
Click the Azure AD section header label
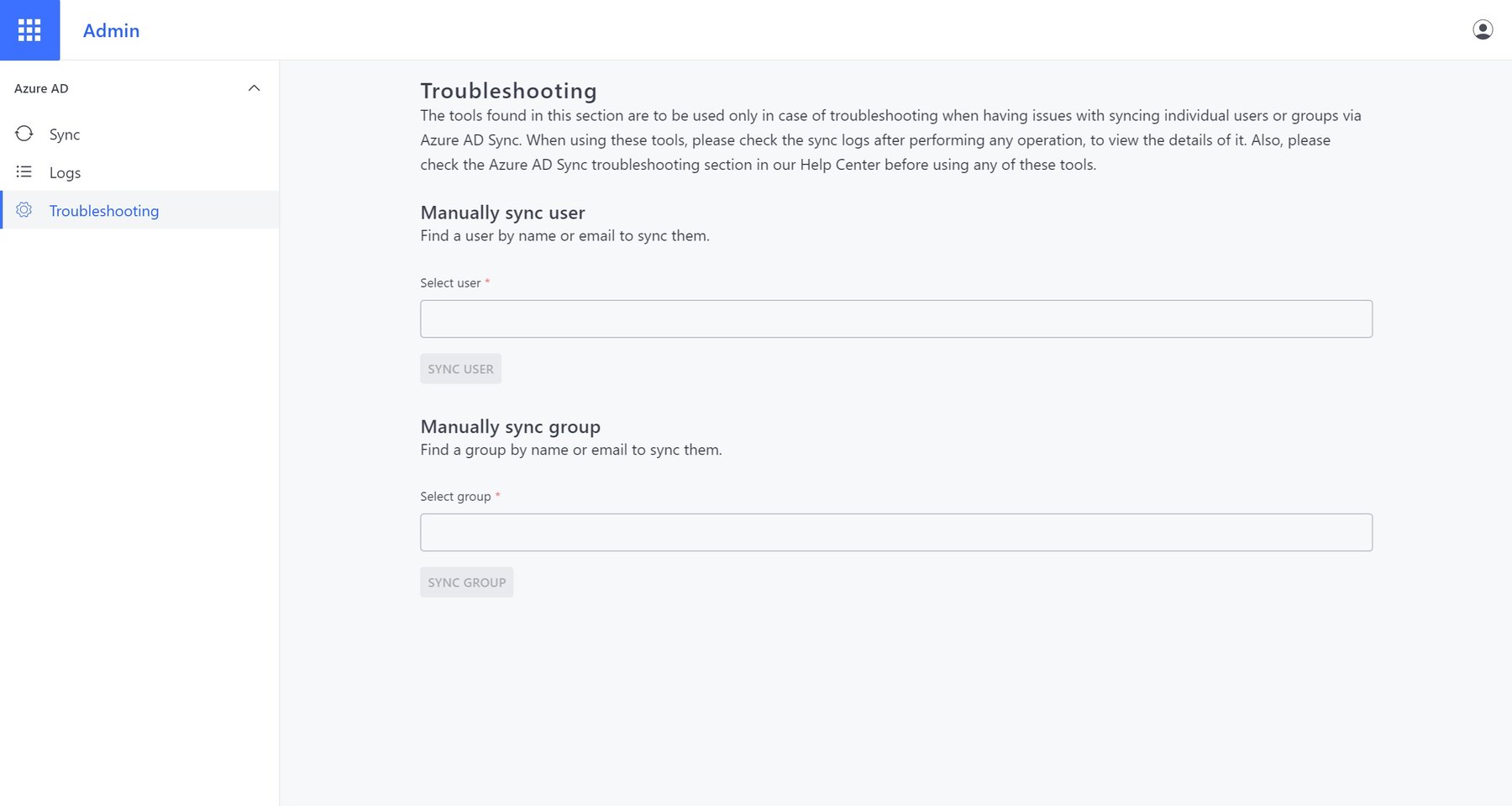pyautogui.click(x=41, y=88)
